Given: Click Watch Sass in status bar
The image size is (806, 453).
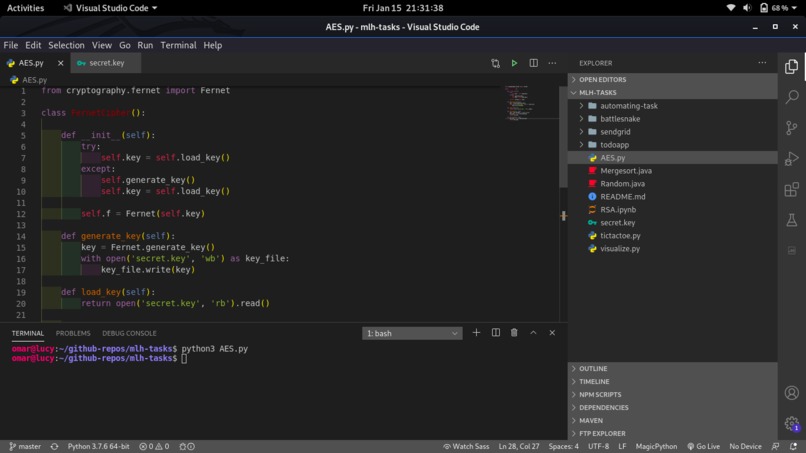Looking at the screenshot, I should pos(466,446).
